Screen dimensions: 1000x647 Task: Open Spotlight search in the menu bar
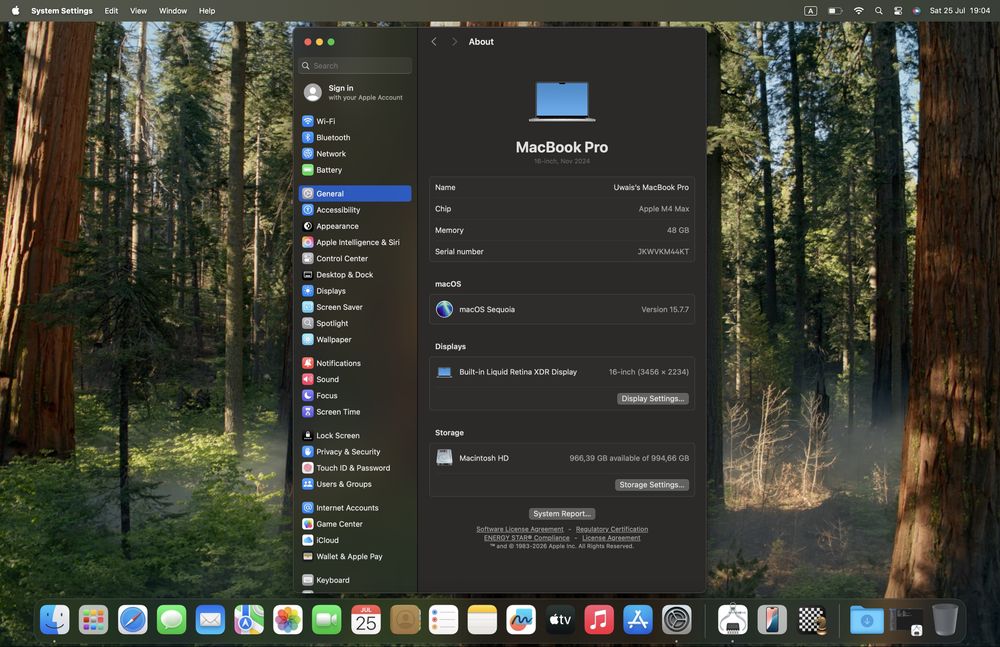[879, 11]
